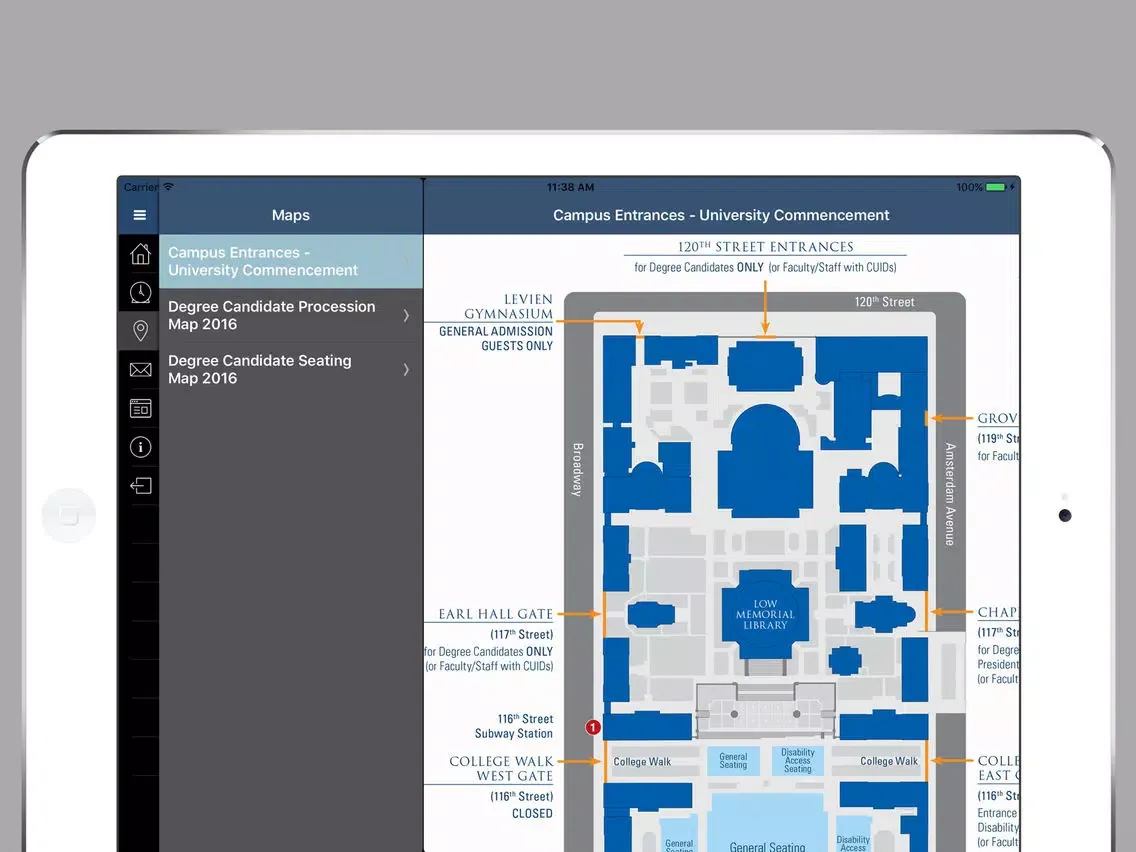Select Campus Entrances - University Commencement map
This screenshot has height=852, width=1136.
(291, 262)
